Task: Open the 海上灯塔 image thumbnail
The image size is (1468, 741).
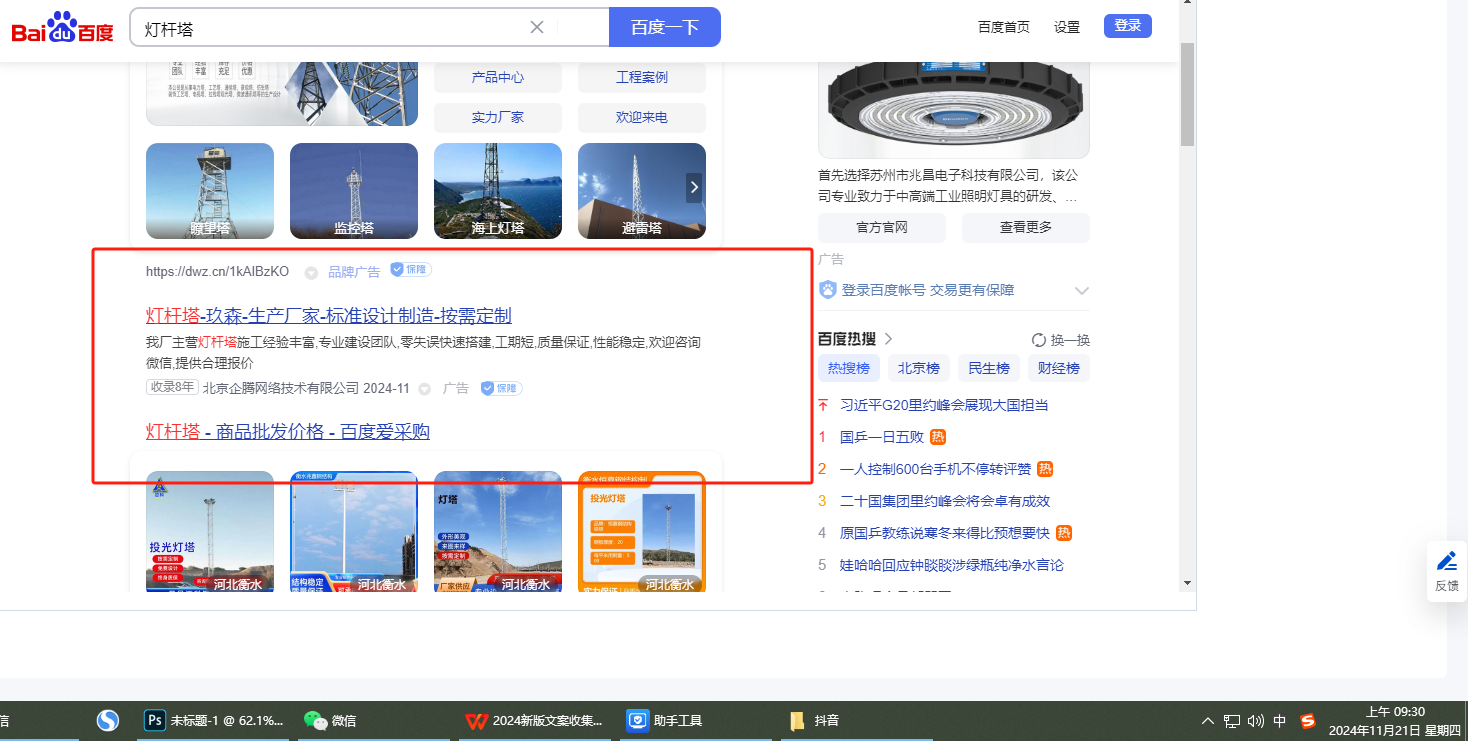Action: click(x=498, y=191)
